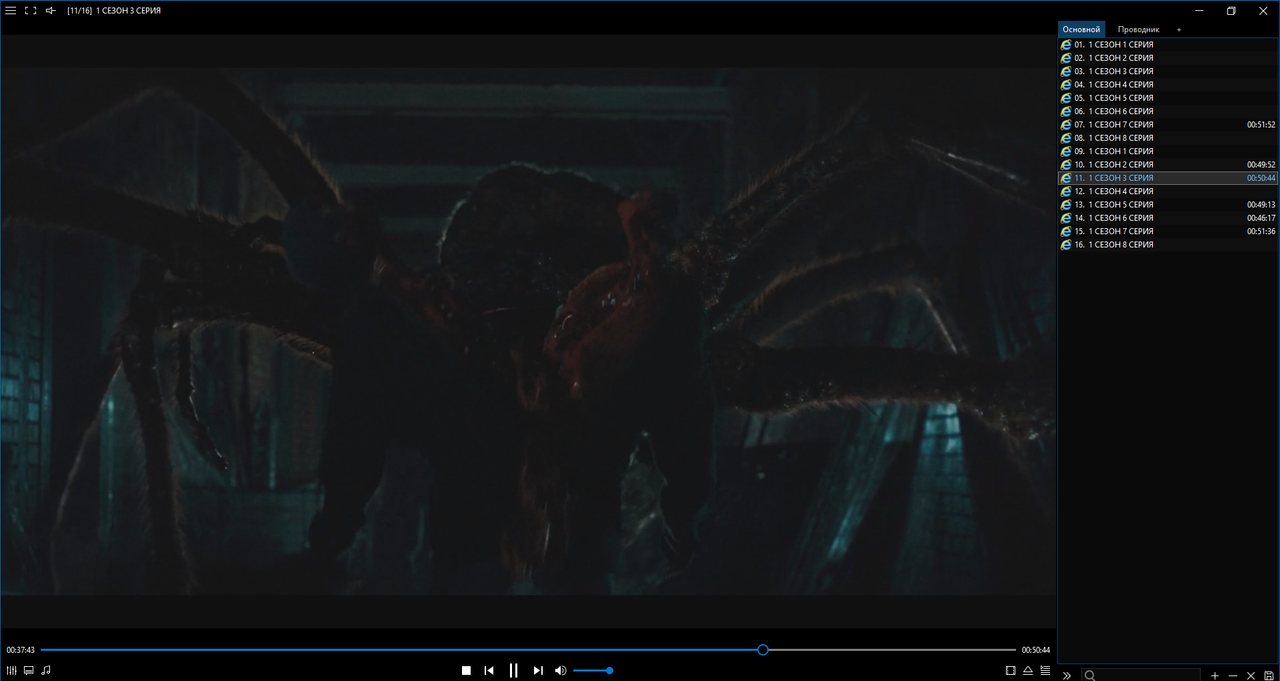The height and width of the screenshot is (681, 1280).
Task: Select playlist item 03. 1 СЕЗОН 3 СЕРИЯ
Action: coord(1168,71)
